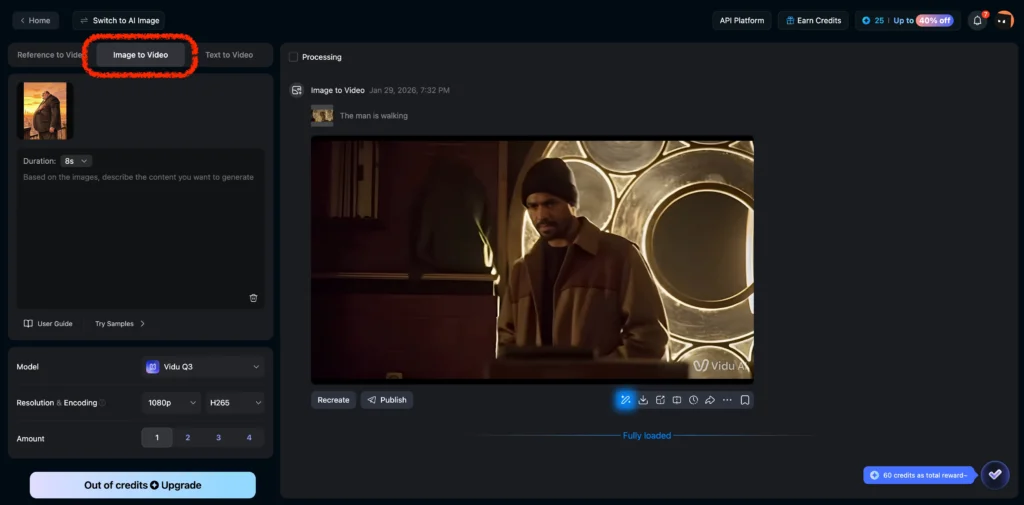Open the user profile avatar
This screenshot has width=1024, height=505.
tap(1003, 20)
